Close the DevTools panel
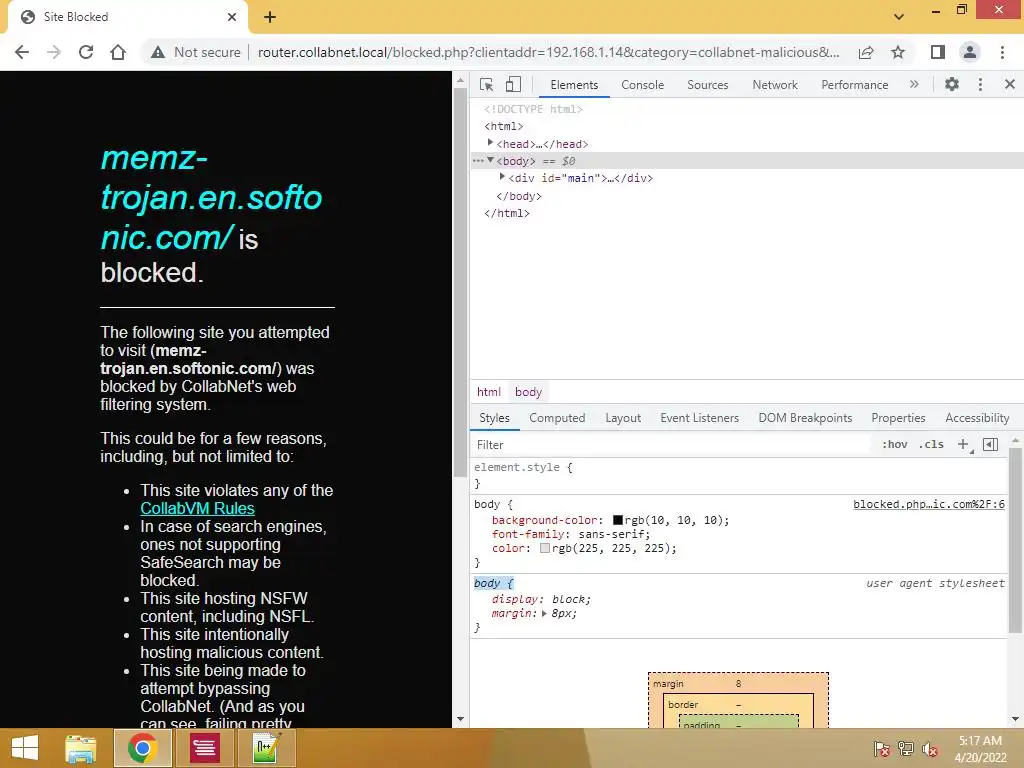 [x=1010, y=84]
